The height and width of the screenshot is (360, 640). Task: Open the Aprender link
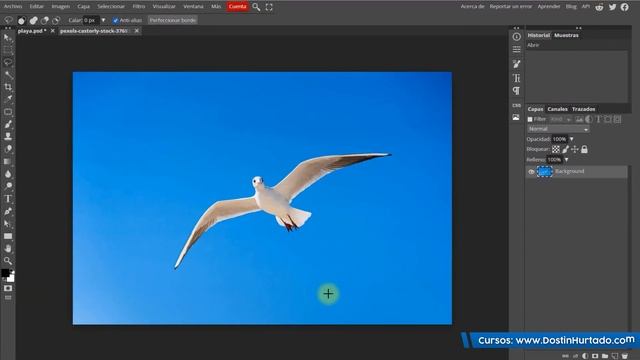pyautogui.click(x=549, y=7)
